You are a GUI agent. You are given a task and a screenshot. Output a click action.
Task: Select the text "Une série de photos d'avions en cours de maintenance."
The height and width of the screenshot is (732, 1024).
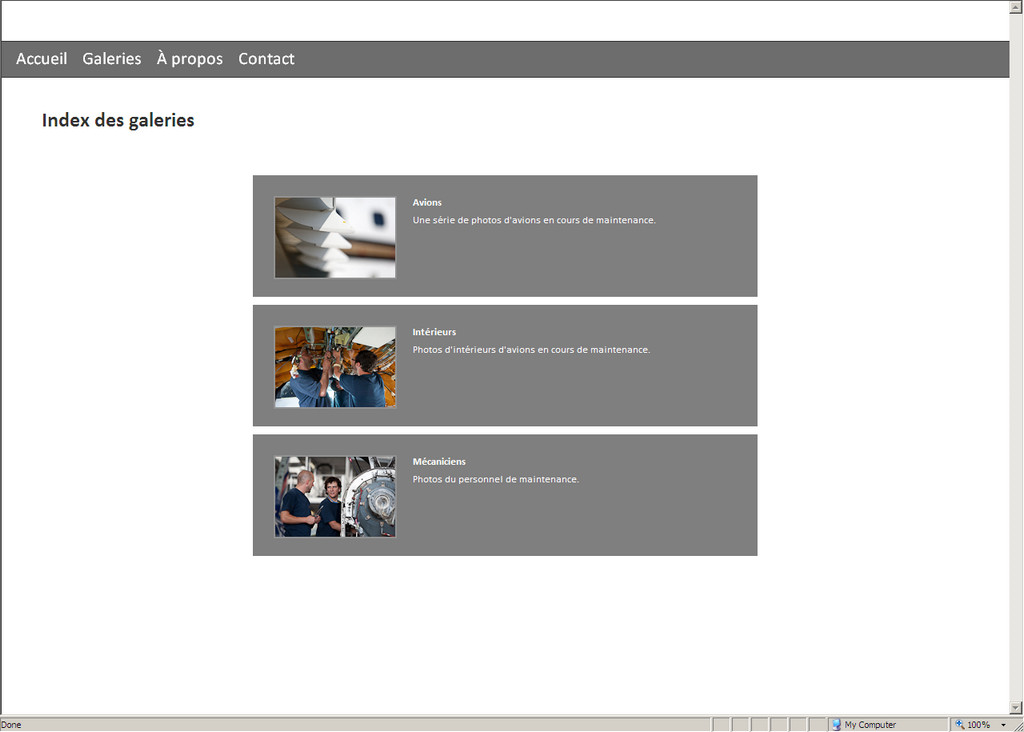(x=534, y=220)
